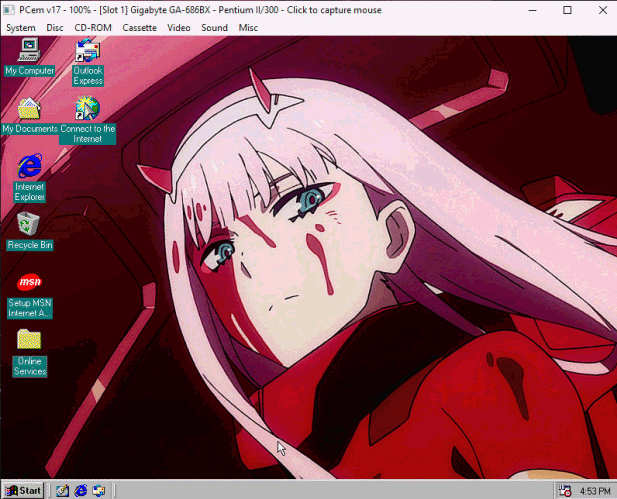Image resolution: width=617 pixels, height=499 pixels.
Task: Open the Video menu
Action: pos(179,28)
